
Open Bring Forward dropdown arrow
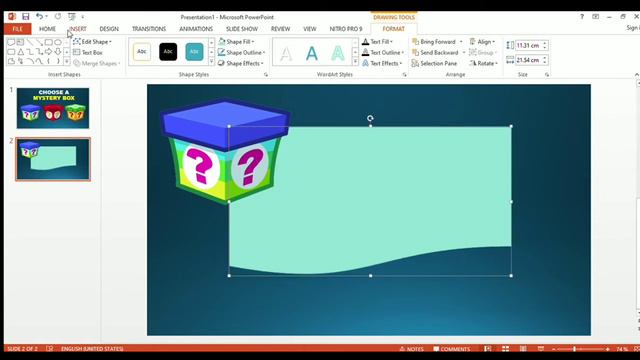[x=461, y=42]
